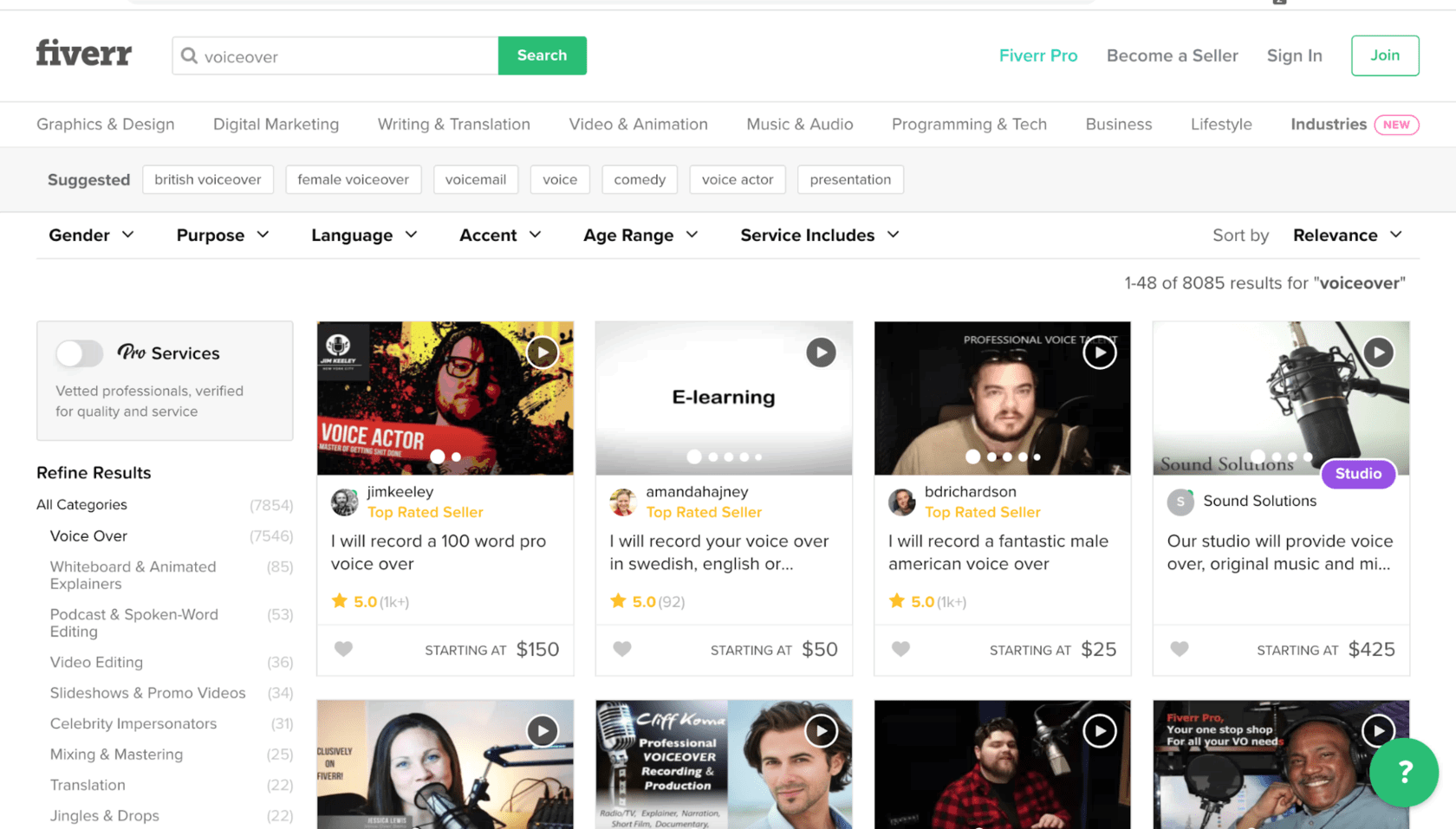The image size is (1456, 829).
Task: Play the jimkeeley gig video
Action: 543,353
